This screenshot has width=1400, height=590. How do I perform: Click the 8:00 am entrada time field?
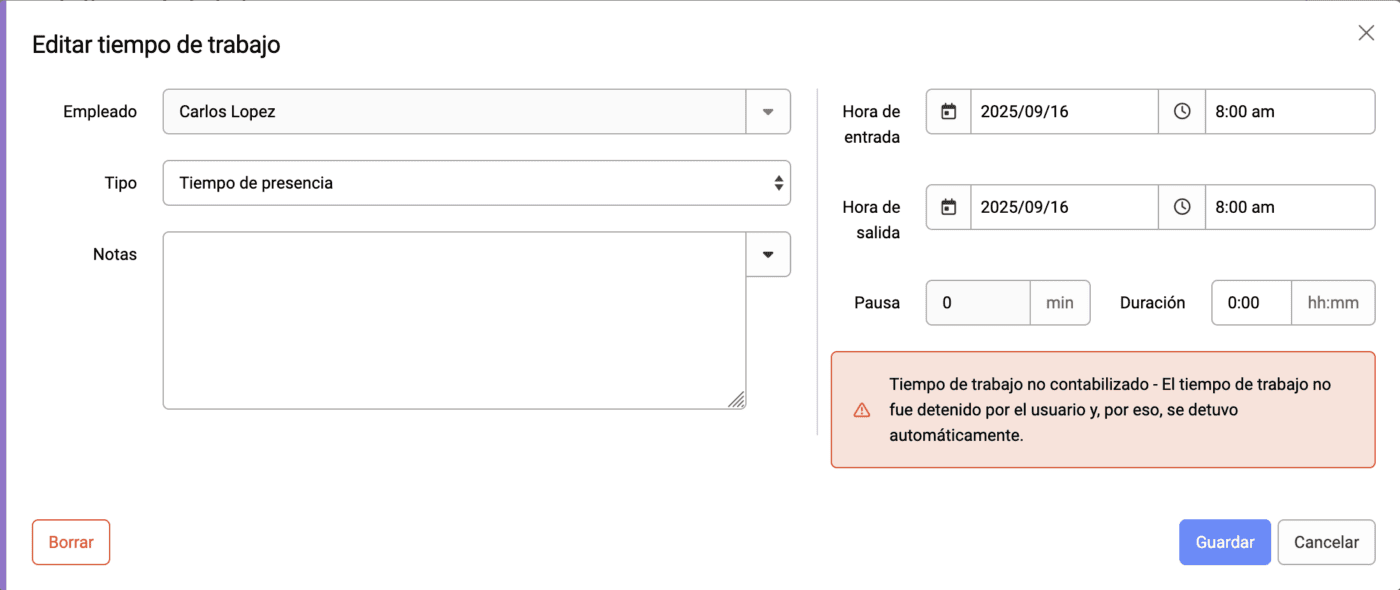point(1290,111)
